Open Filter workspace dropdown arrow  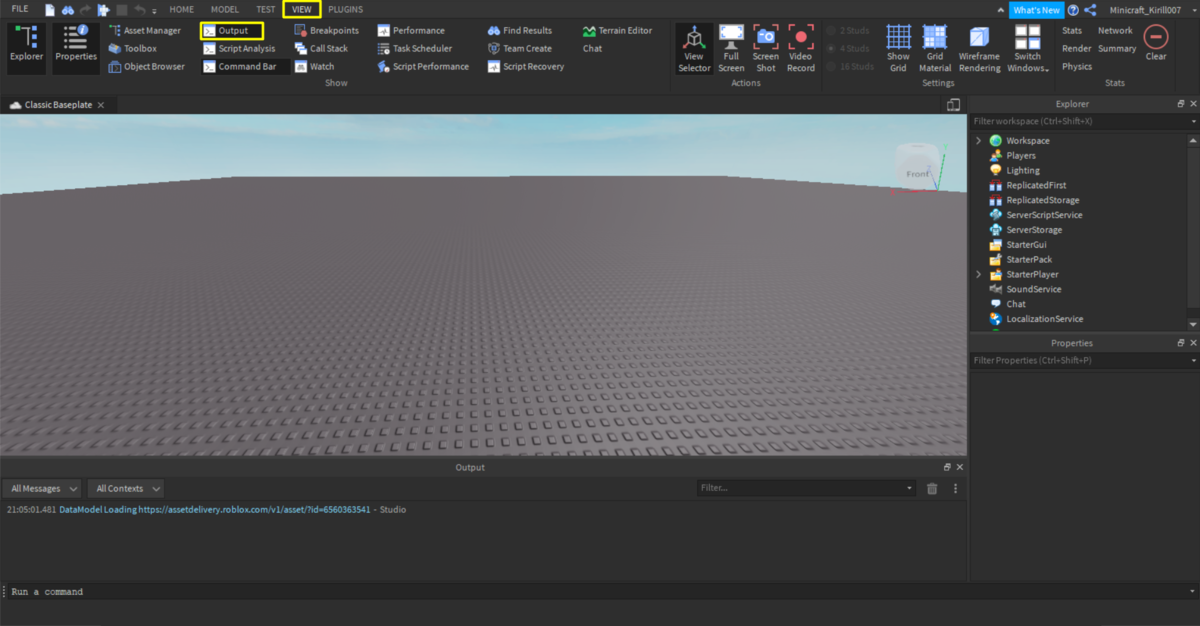(1193, 121)
